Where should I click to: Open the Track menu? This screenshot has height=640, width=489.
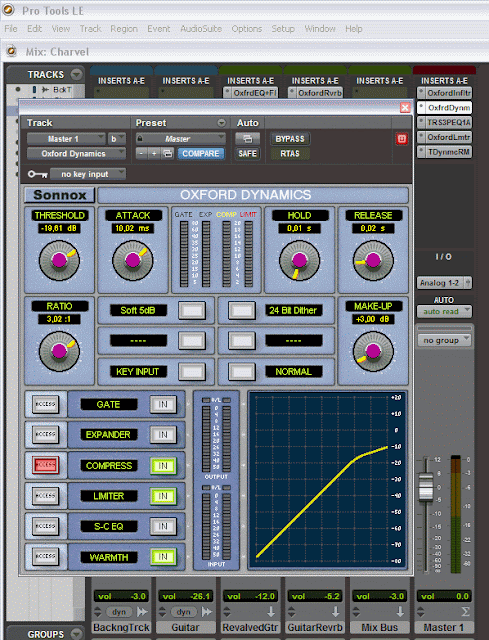coord(90,29)
